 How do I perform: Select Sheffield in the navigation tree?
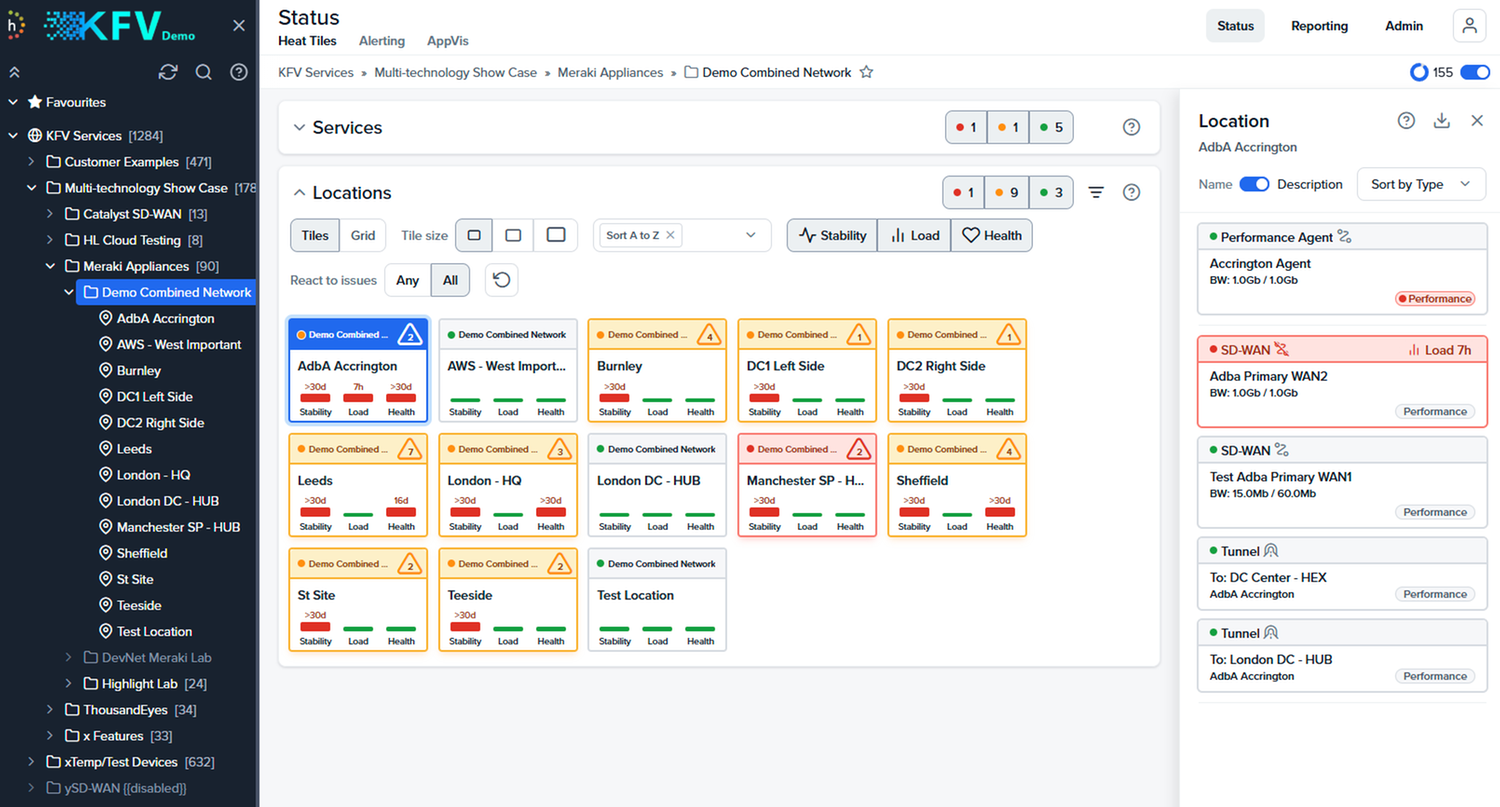[142, 553]
